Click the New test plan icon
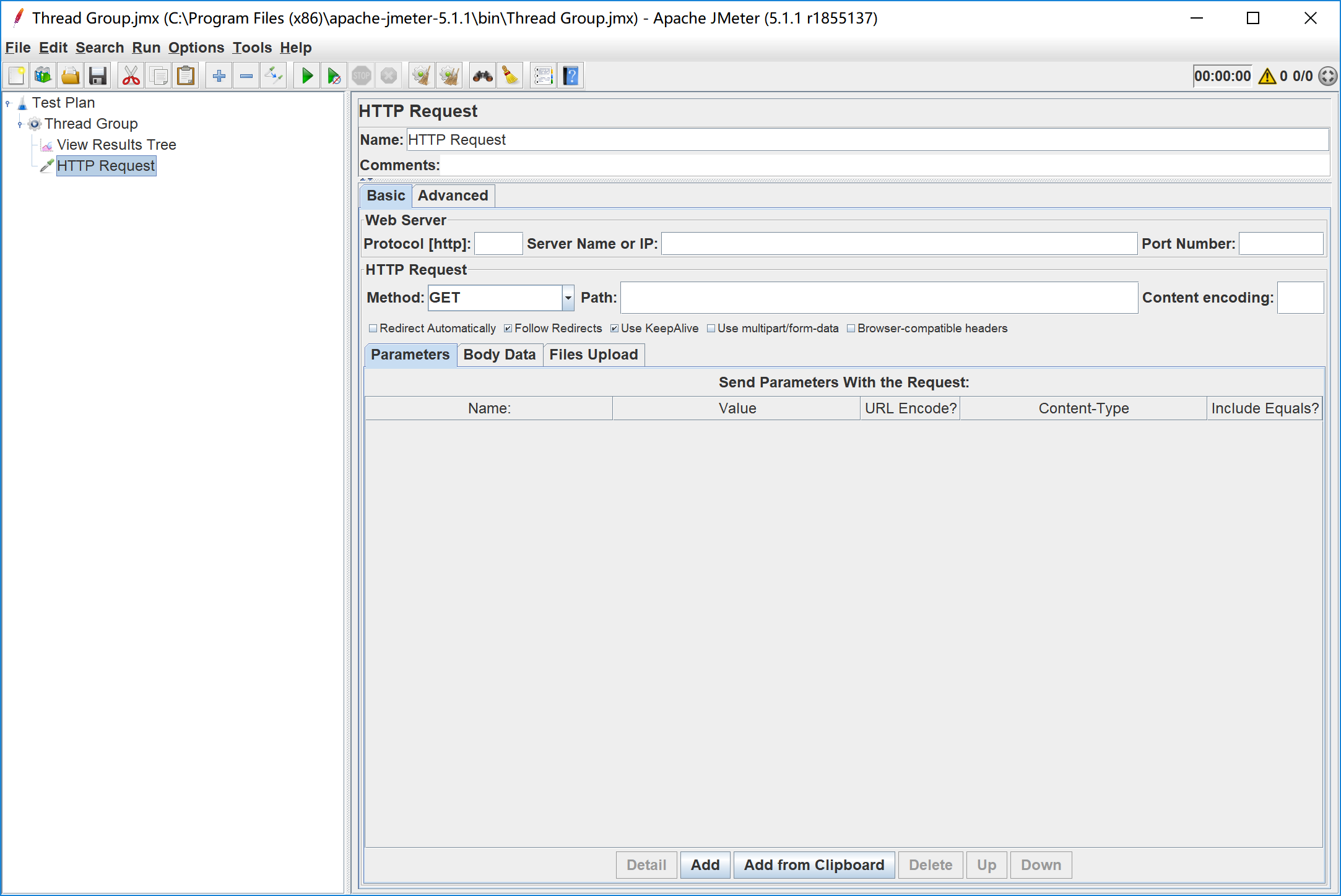The width and height of the screenshot is (1341, 896). [x=17, y=76]
